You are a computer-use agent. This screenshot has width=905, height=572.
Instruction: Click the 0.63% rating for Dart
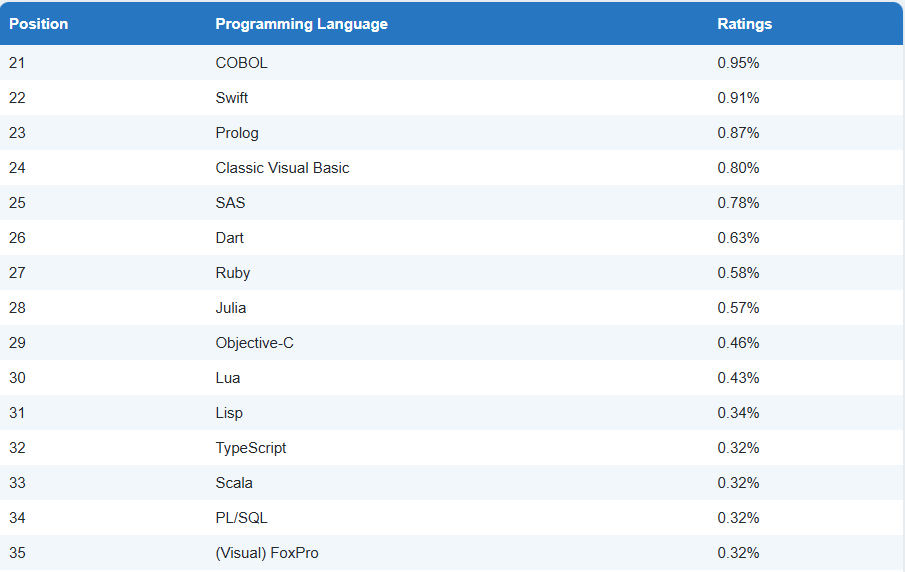point(738,238)
